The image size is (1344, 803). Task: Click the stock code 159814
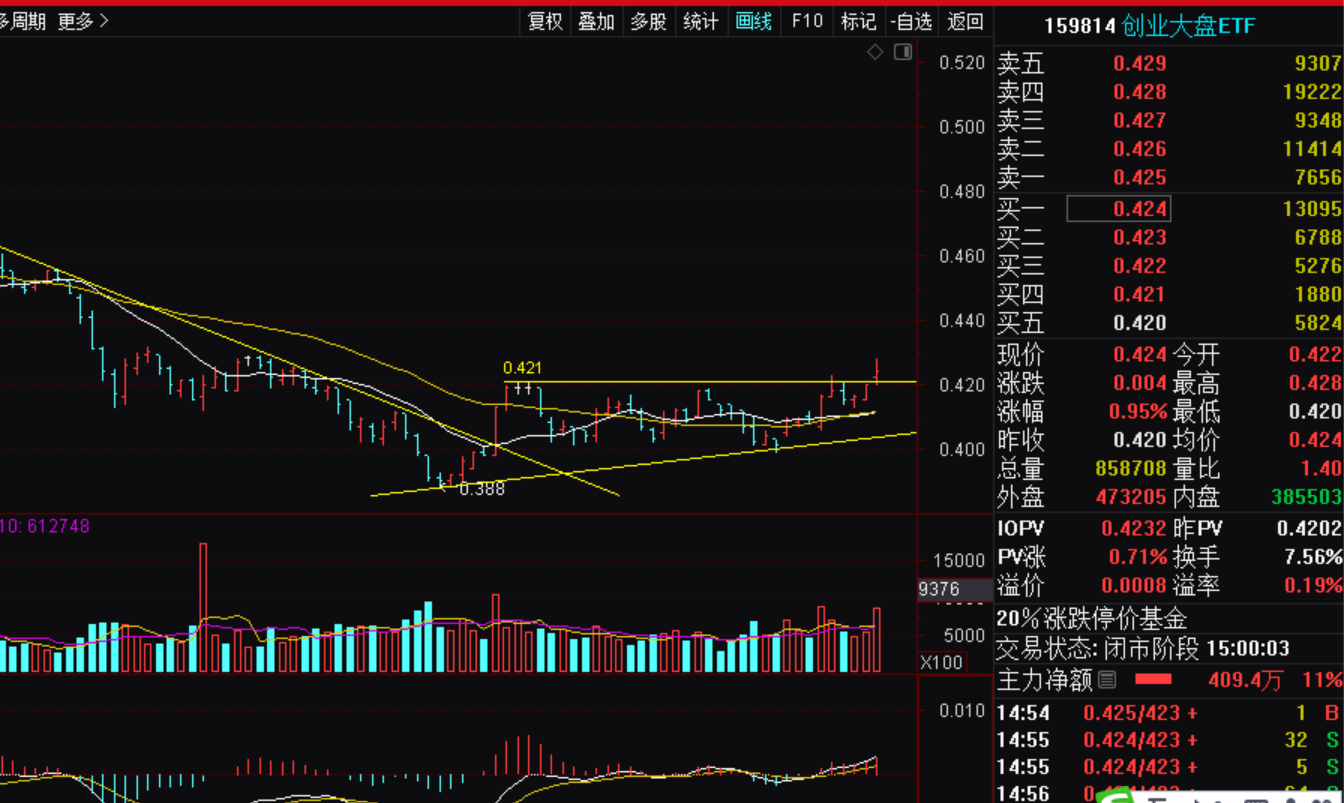1080,26
